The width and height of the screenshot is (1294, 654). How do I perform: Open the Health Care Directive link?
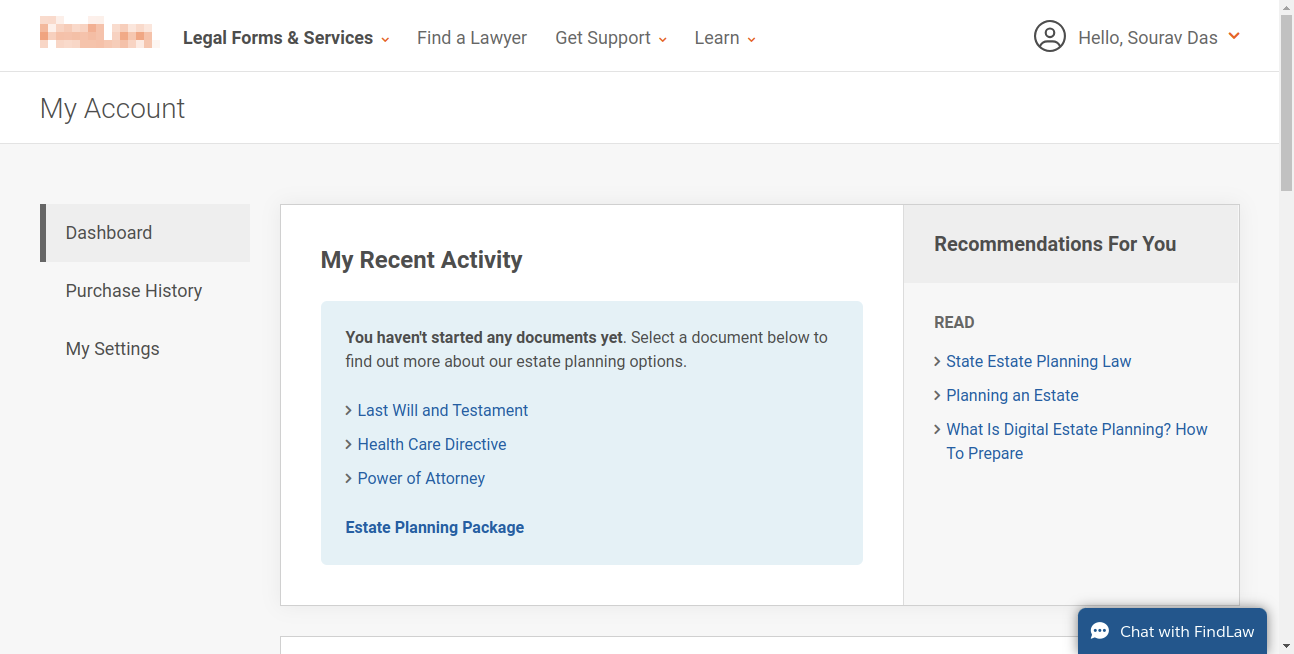[x=432, y=445]
